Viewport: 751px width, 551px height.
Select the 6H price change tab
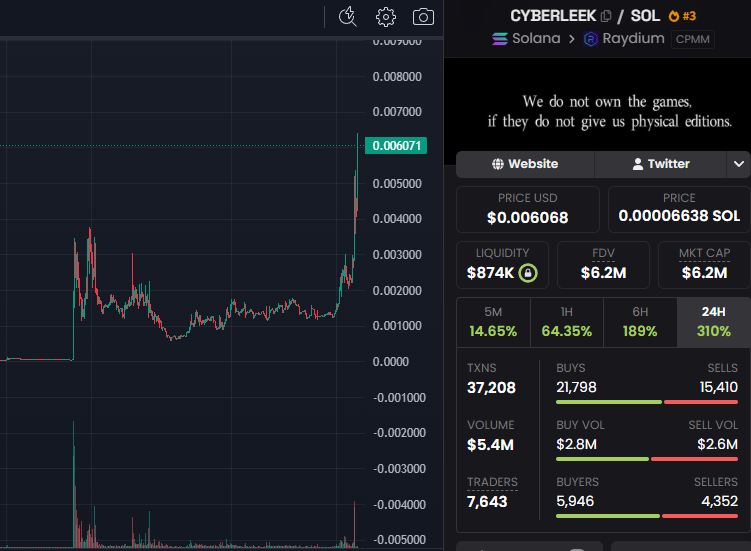click(640, 322)
